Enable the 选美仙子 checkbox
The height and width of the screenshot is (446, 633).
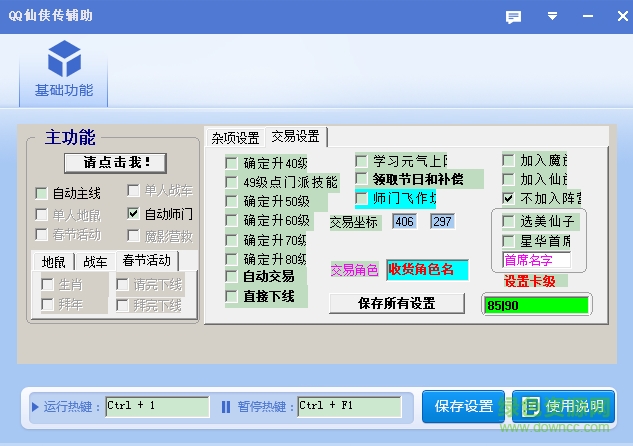[508, 221]
